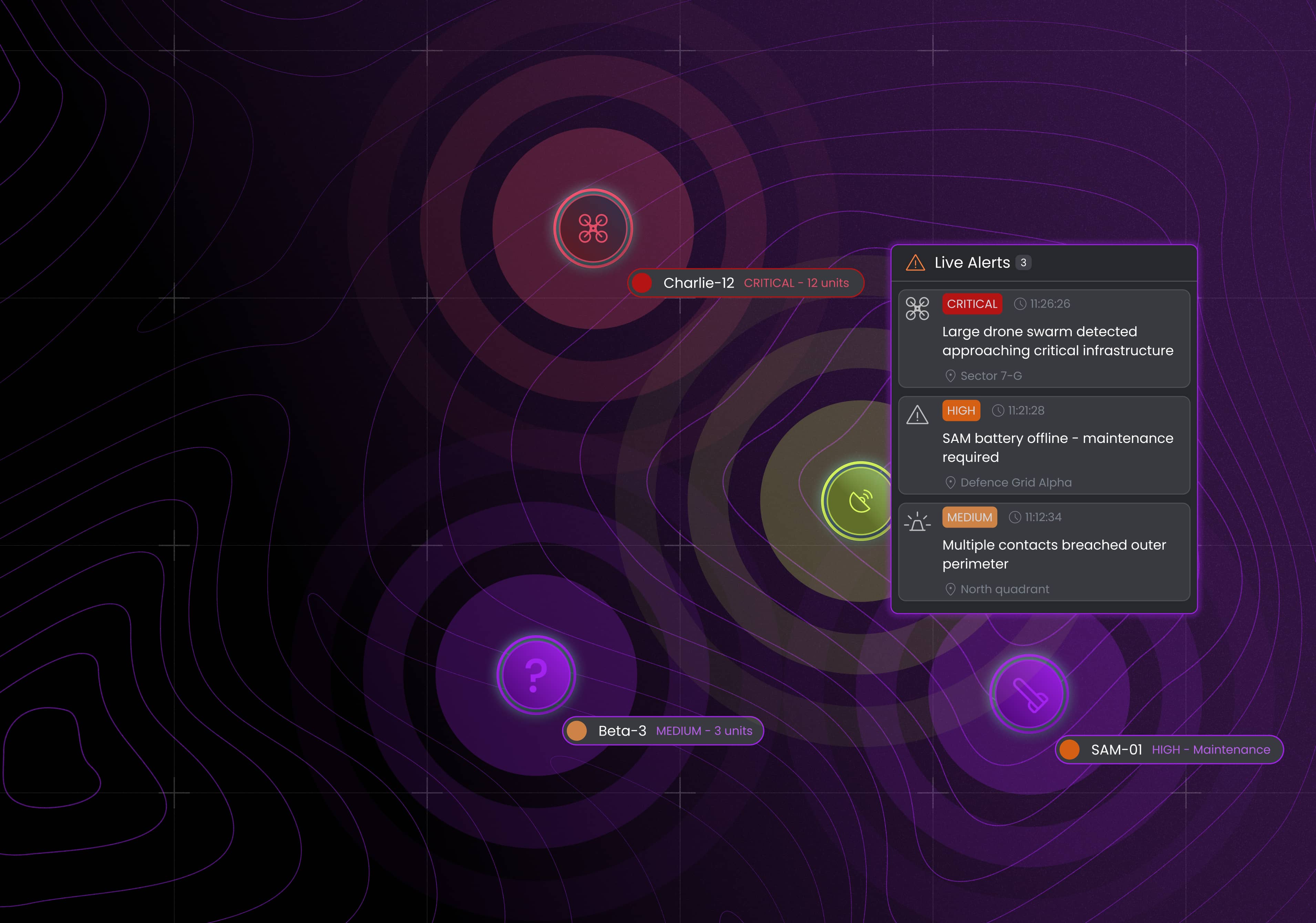Click the siren icon in medium alert
Screen dimensions: 1316x923
pyautogui.click(x=917, y=522)
